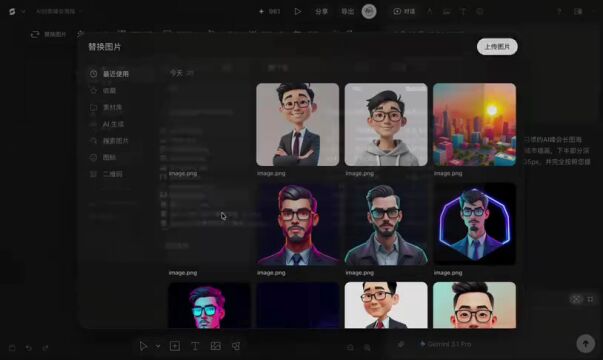Screen dimensions: 603x360
Task: Click the QR code icon in sidebar
Action: pyautogui.click(x=93, y=174)
